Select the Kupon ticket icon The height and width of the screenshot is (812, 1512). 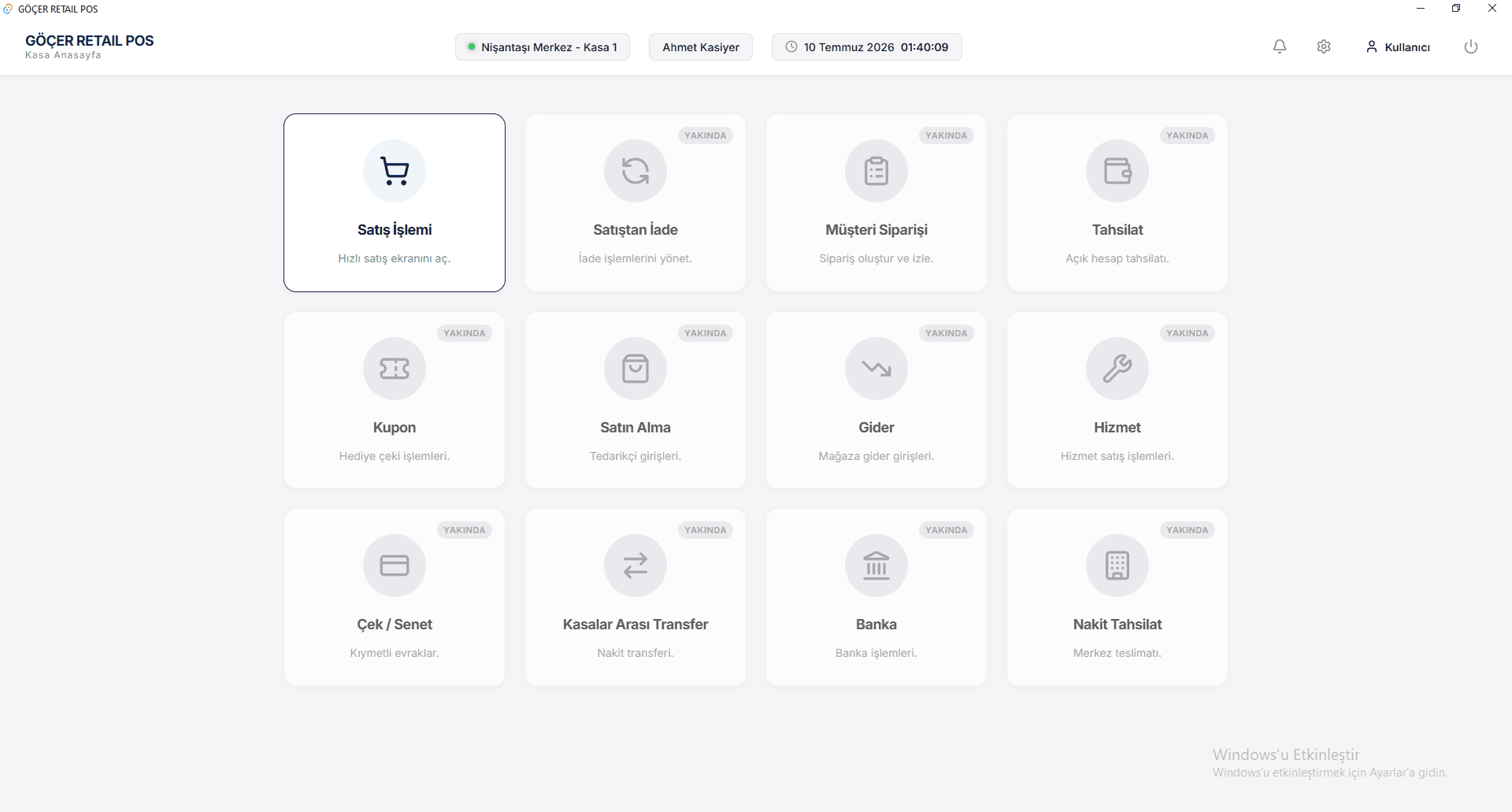click(395, 369)
